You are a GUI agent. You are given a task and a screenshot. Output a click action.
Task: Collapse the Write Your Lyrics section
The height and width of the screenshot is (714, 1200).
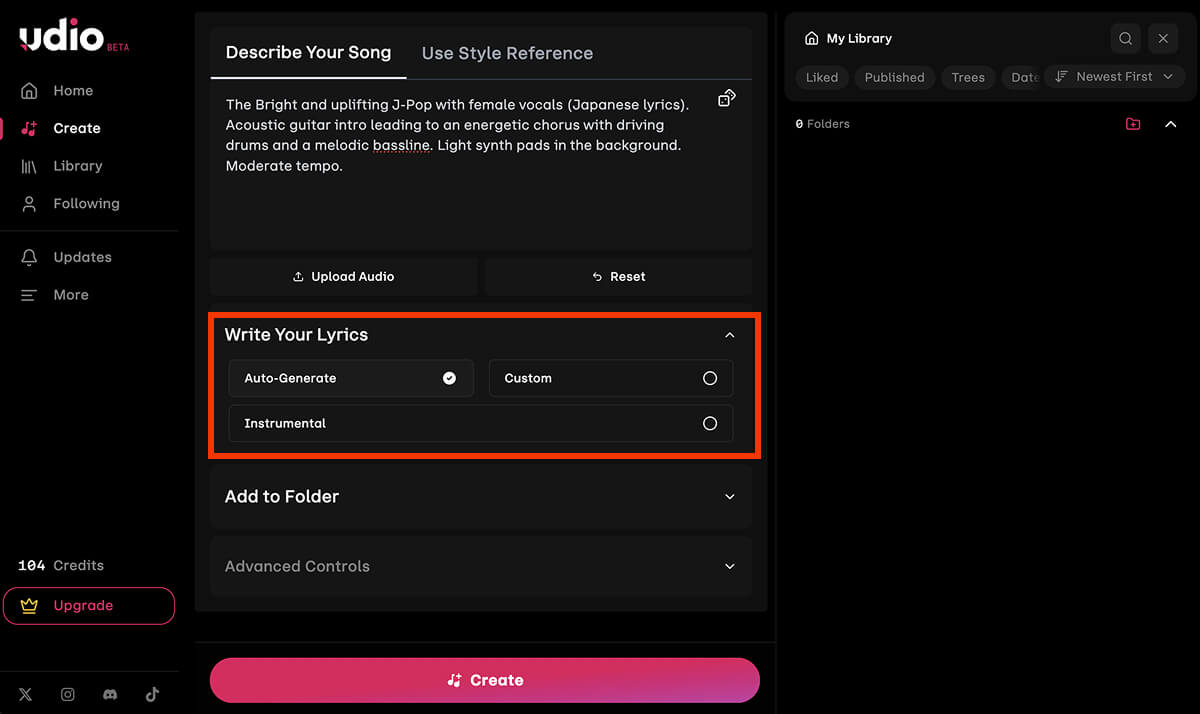pyautogui.click(x=730, y=335)
